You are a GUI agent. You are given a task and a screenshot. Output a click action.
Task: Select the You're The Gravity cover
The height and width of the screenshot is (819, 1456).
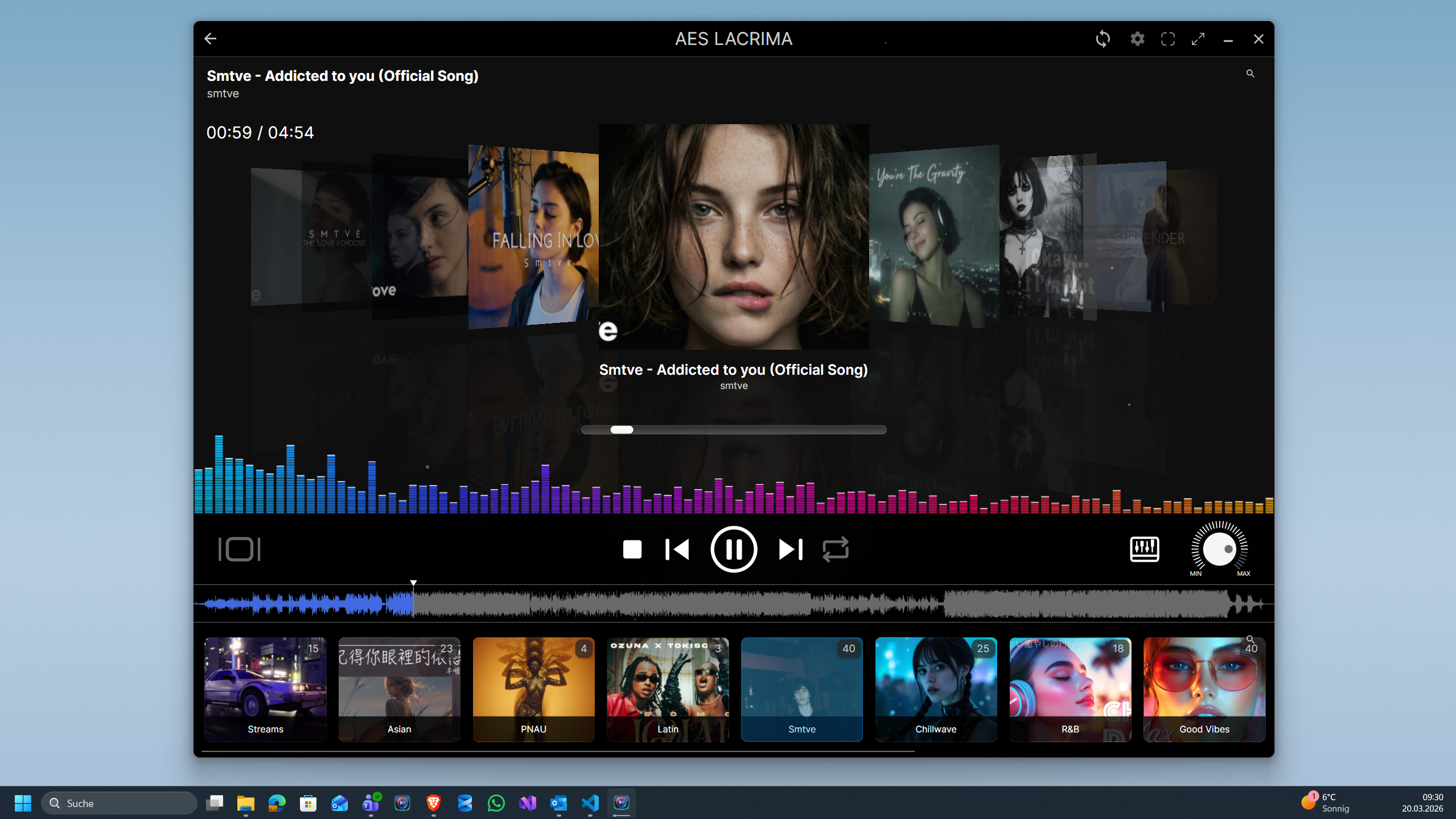tap(934, 236)
